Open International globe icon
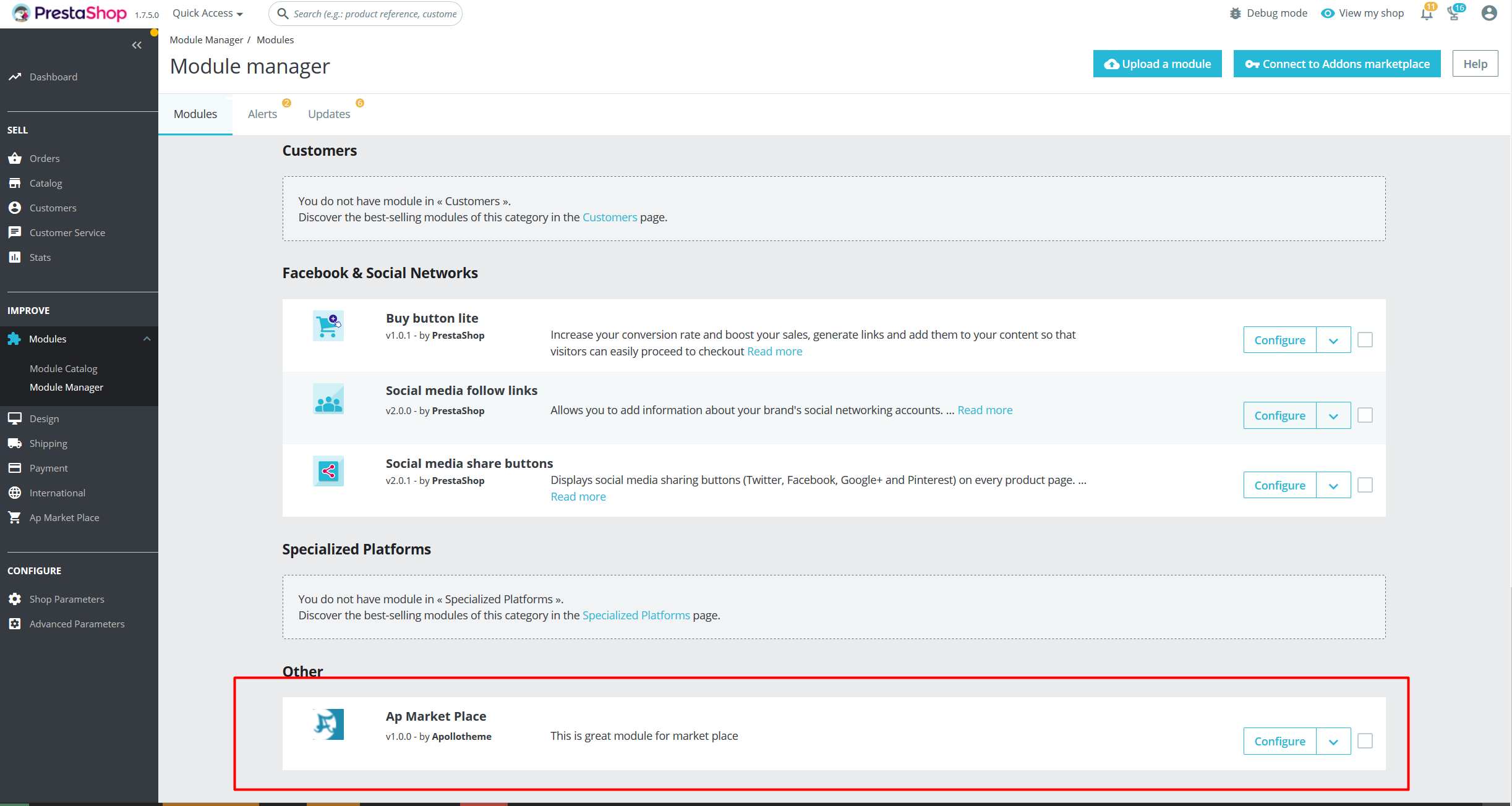 pos(15,493)
